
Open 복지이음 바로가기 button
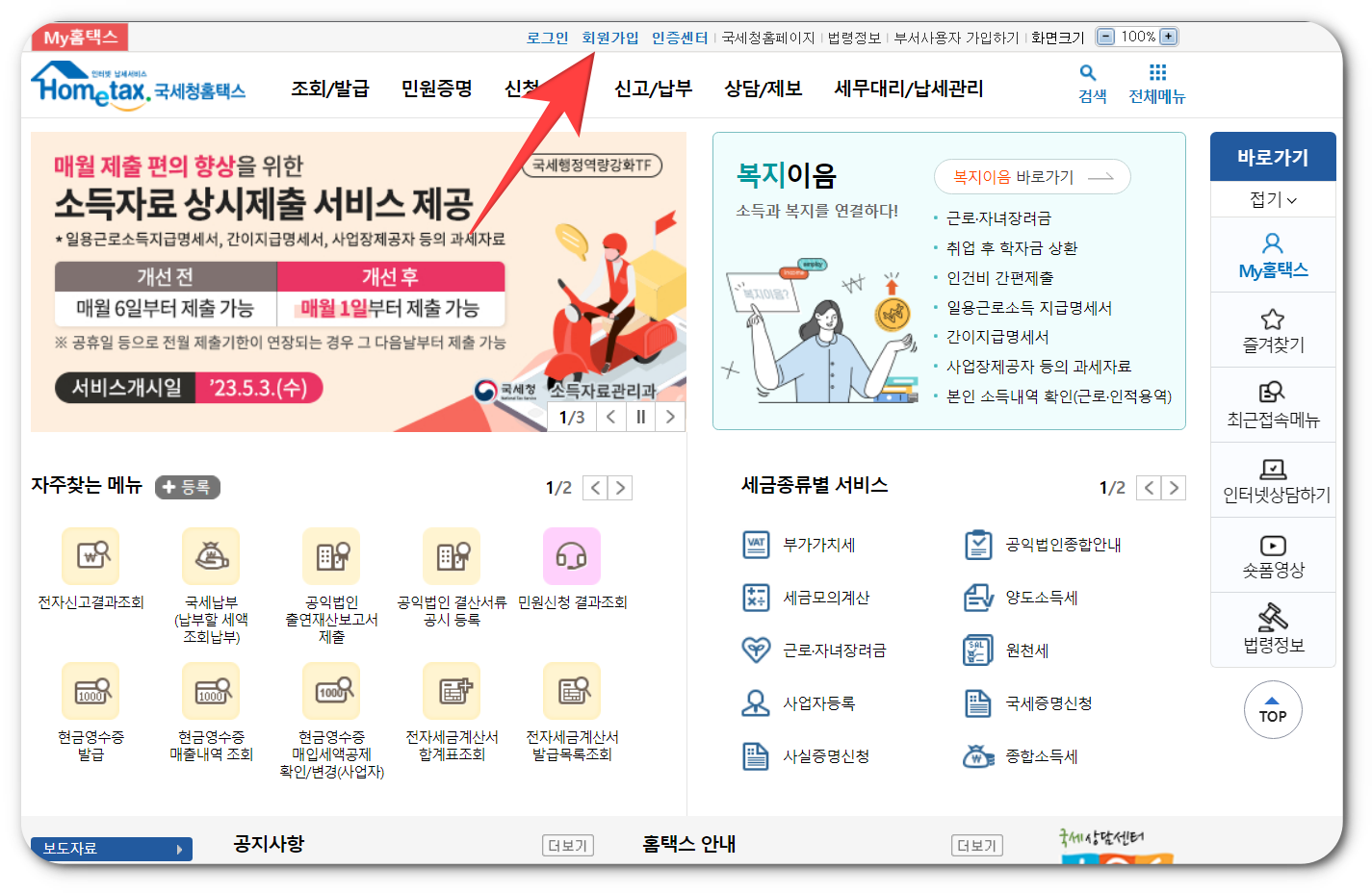click(x=1032, y=177)
